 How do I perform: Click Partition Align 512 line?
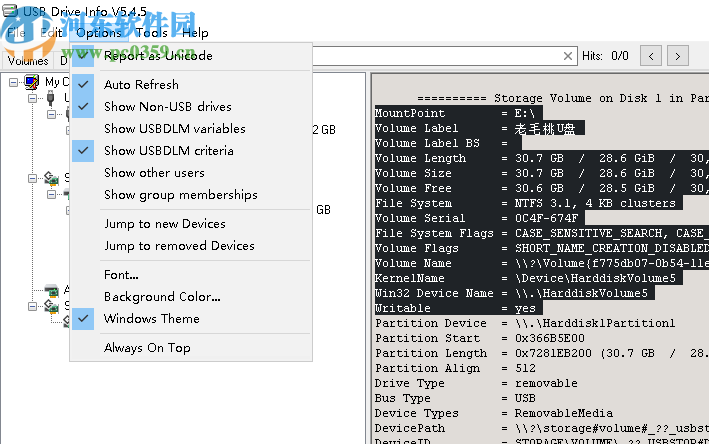point(455,368)
